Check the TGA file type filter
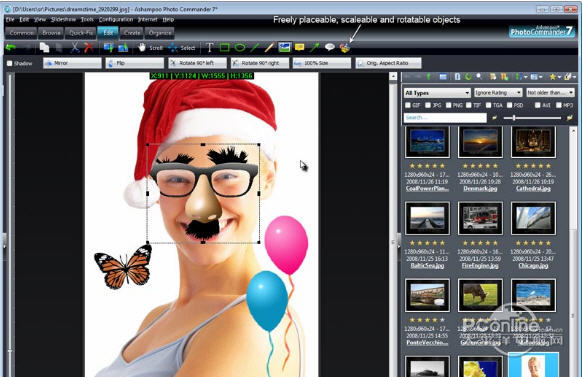583x377 pixels. (x=489, y=105)
